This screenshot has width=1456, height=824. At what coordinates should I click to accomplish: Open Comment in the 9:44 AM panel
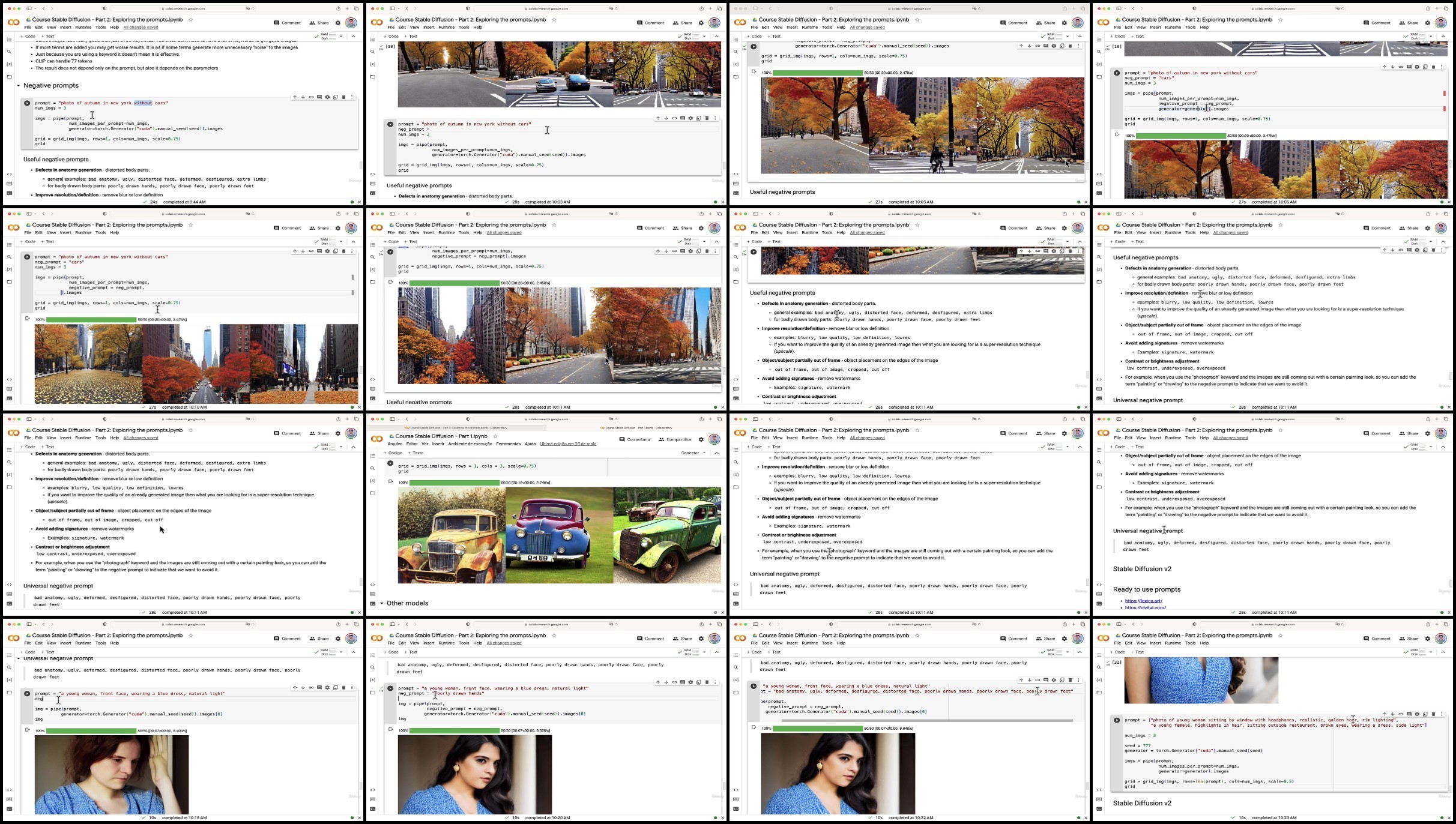click(287, 23)
